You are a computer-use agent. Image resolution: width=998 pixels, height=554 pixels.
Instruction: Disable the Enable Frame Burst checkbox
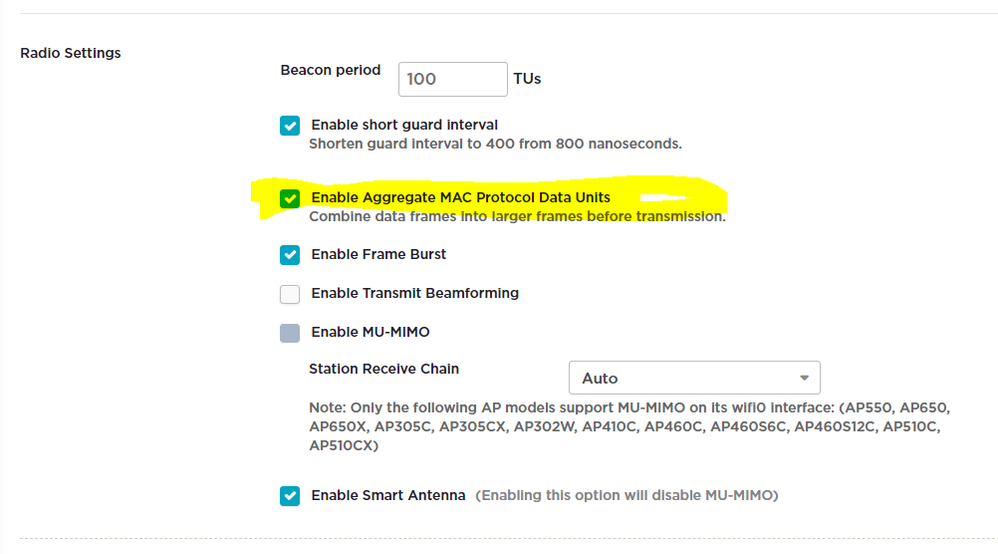coord(290,255)
